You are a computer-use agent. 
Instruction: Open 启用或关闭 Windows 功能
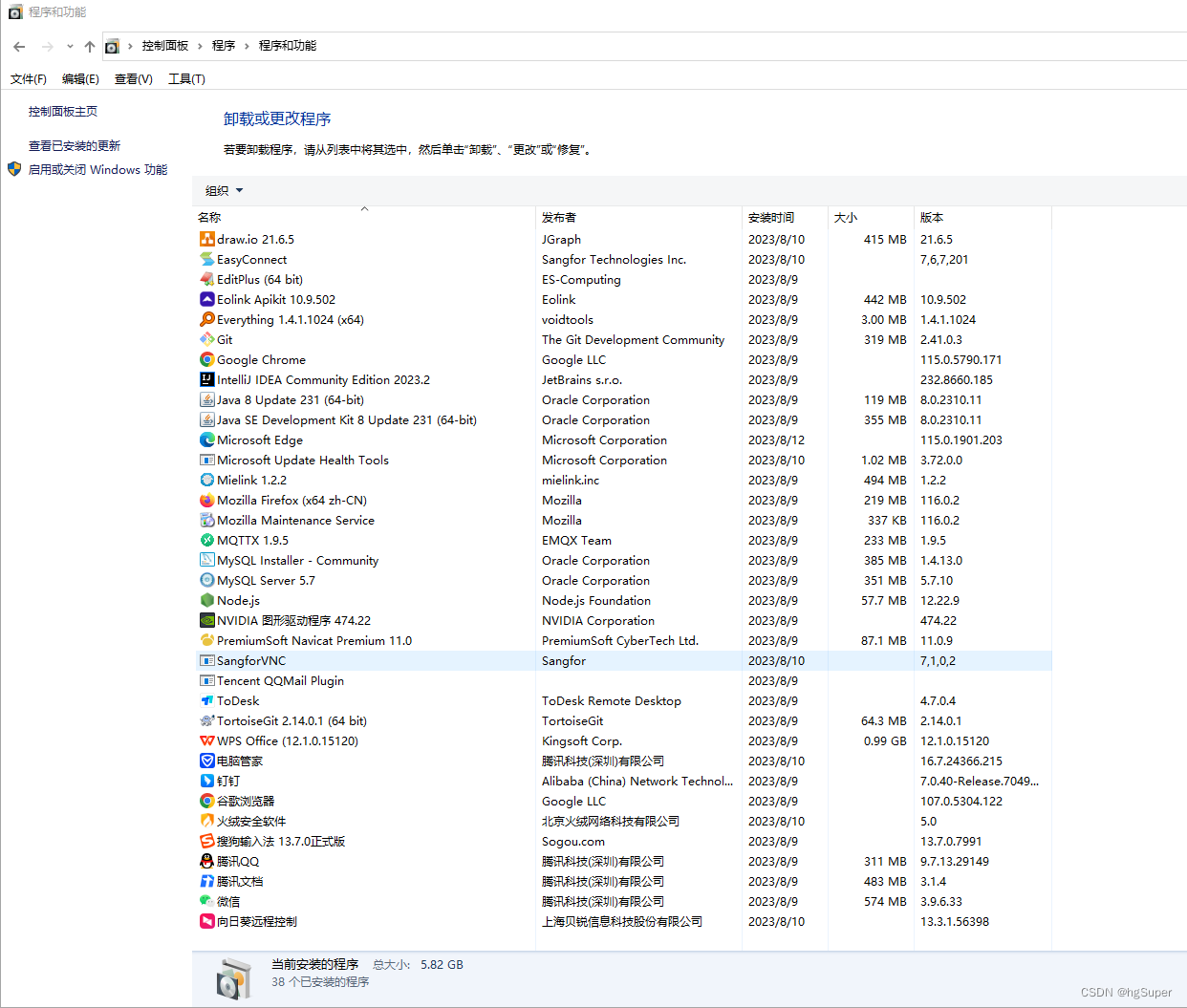tap(96, 169)
